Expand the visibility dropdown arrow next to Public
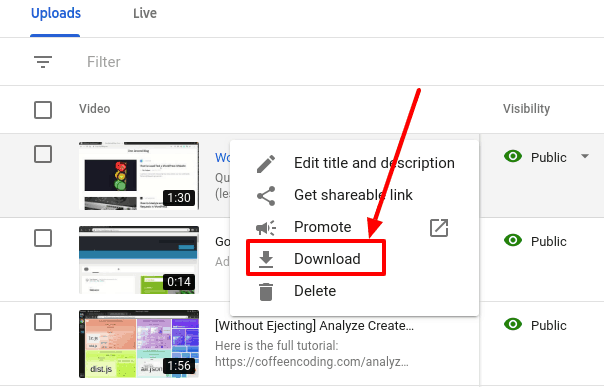This screenshot has width=604, height=387. click(x=585, y=156)
